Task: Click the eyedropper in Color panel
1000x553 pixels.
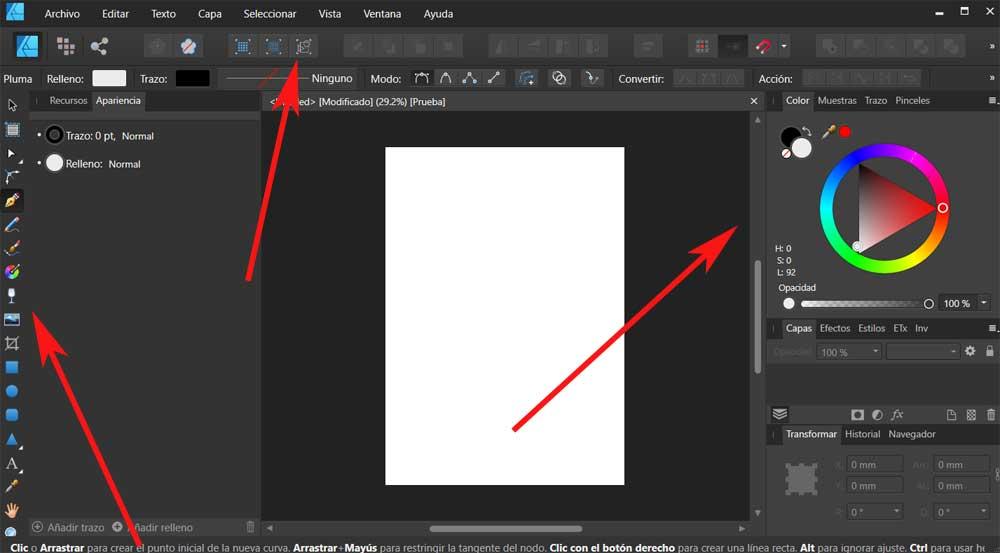Action: tap(828, 132)
